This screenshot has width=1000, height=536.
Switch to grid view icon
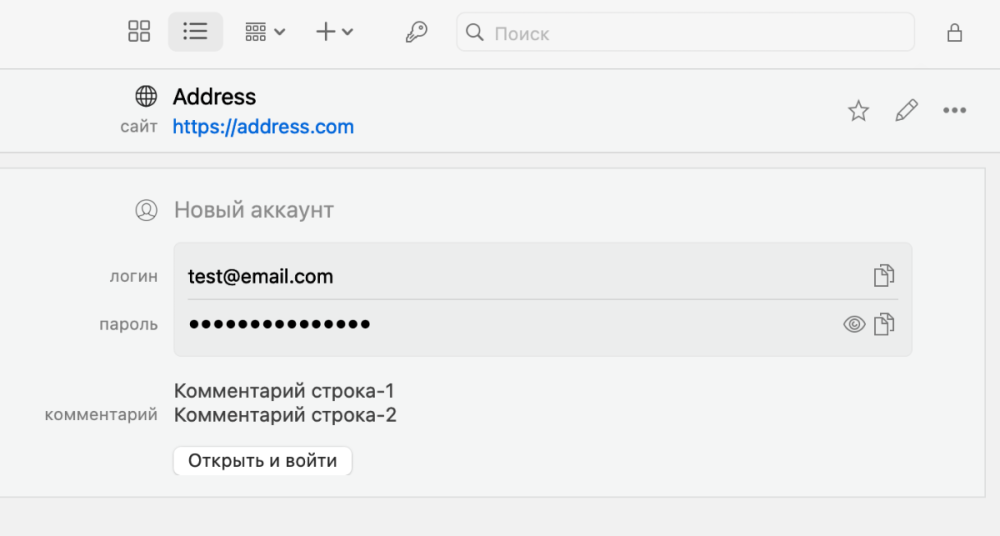139,31
